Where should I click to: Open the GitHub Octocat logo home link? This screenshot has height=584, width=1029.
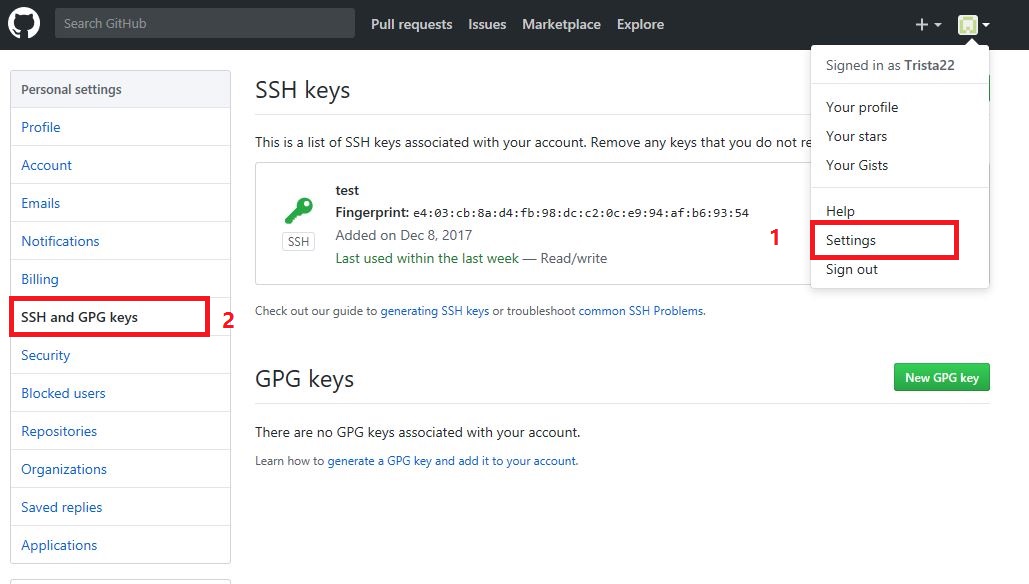[24, 24]
